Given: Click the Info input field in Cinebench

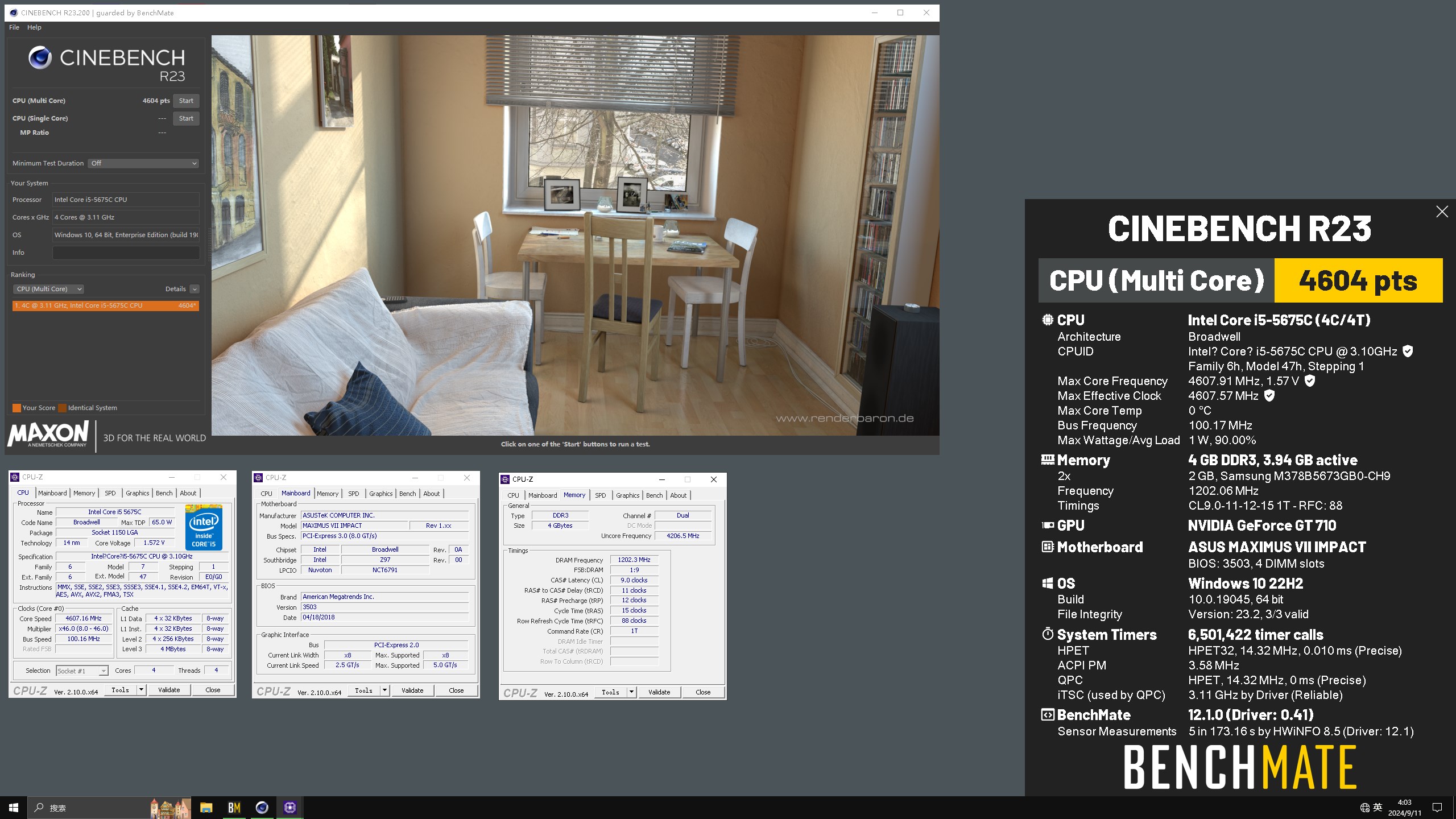Looking at the screenshot, I should [126, 253].
